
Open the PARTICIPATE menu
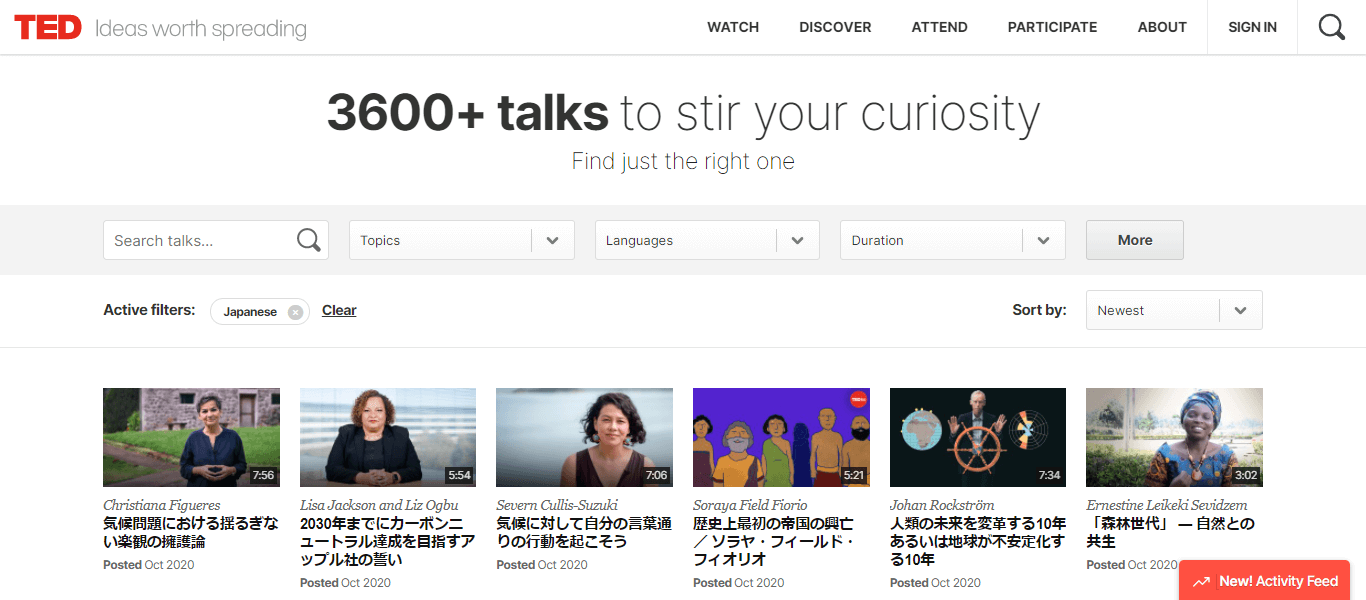[x=1052, y=27]
